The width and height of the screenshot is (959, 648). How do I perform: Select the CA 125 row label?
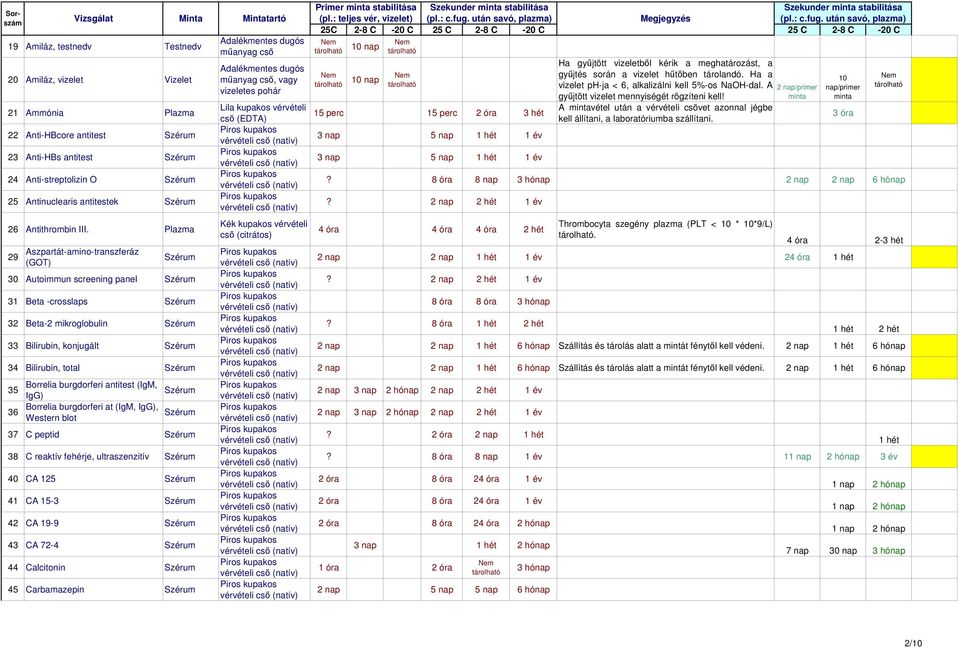tap(40, 479)
